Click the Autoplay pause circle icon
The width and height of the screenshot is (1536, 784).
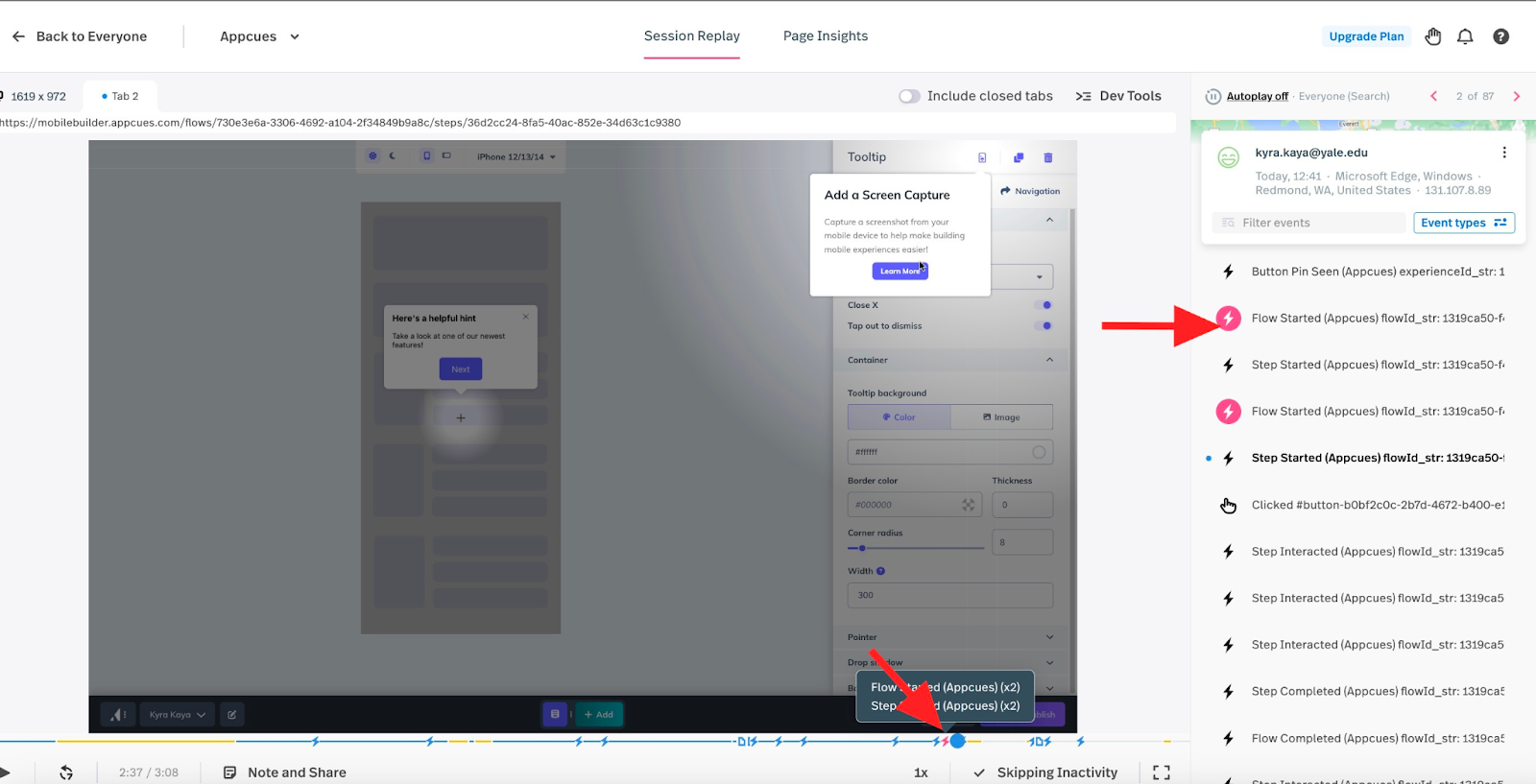pos(1213,96)
